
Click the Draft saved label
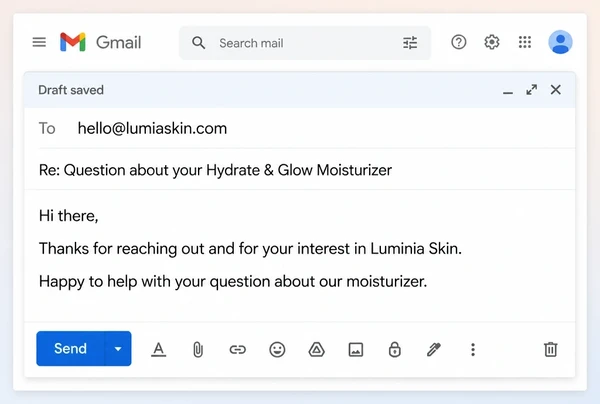pos(71,90)
